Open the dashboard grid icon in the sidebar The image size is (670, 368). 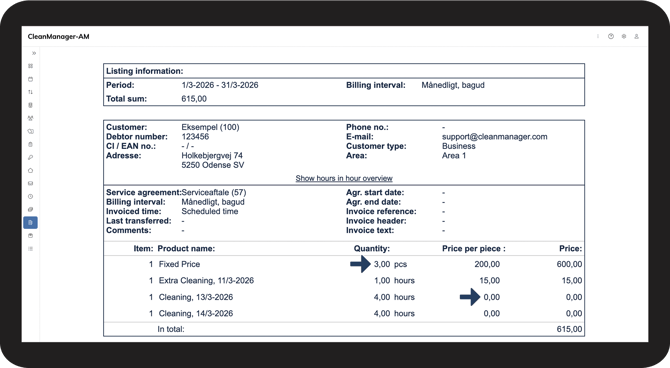tap(30, 66)
